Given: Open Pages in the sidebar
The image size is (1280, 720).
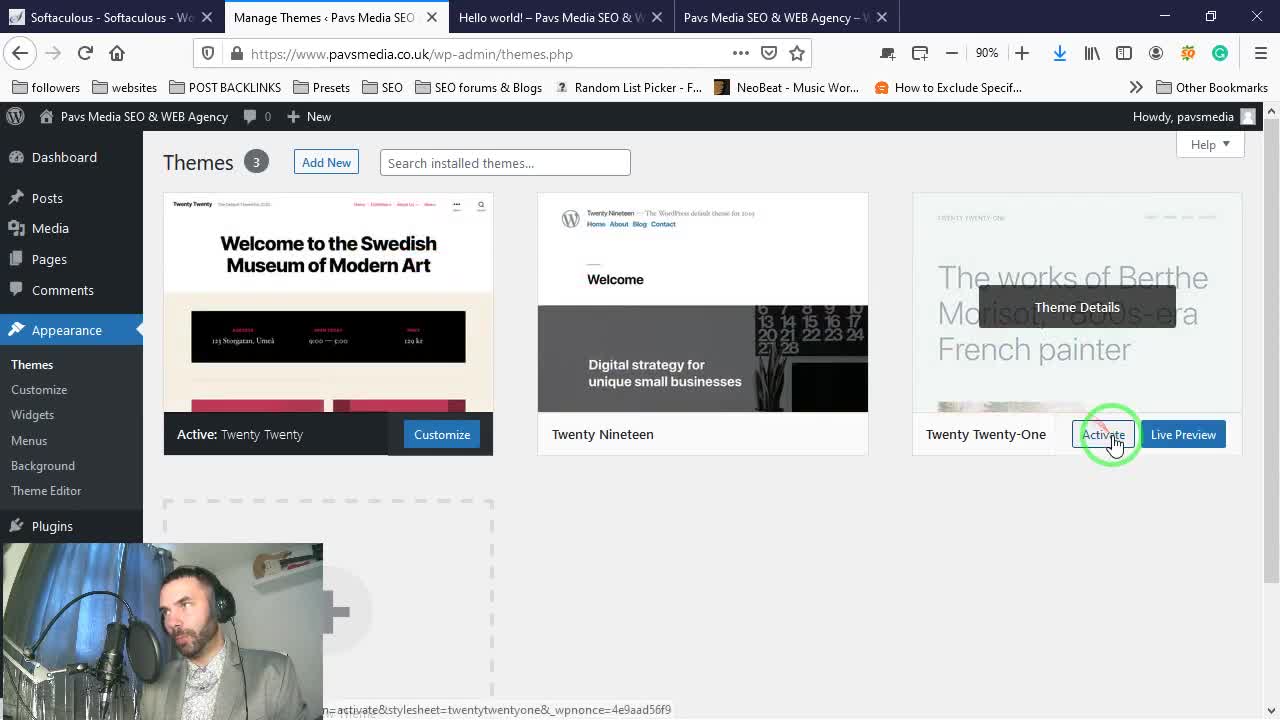Looking at the screenshot, I should pyautogui.click(x=49, y=259).
